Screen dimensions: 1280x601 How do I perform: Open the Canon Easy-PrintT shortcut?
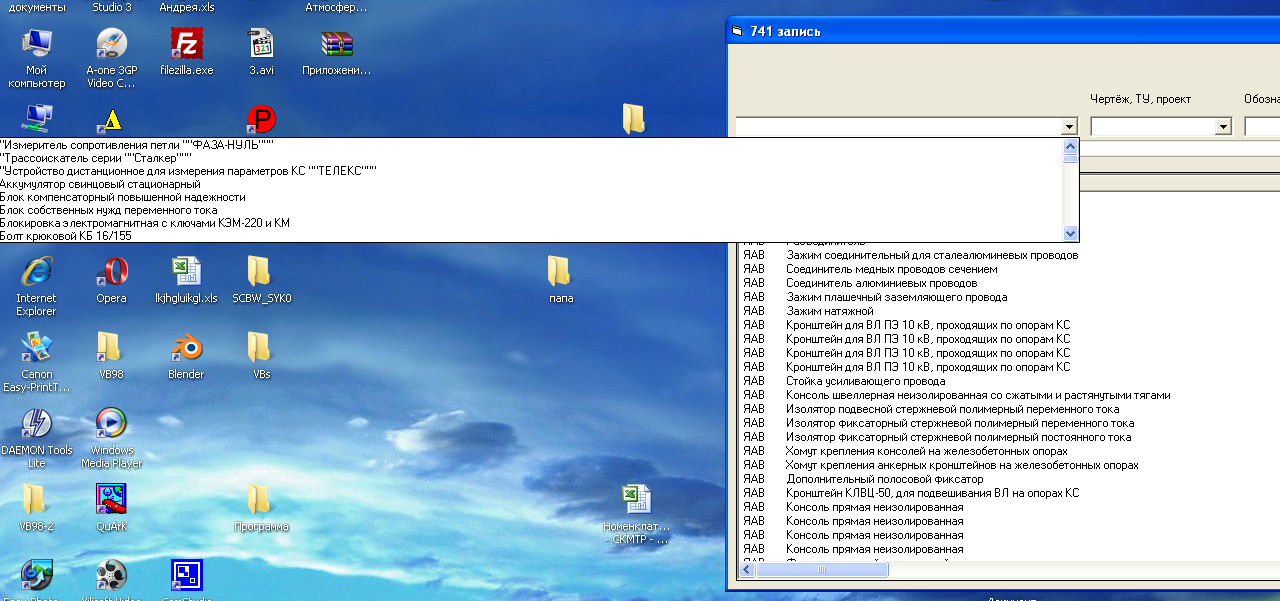37,348
